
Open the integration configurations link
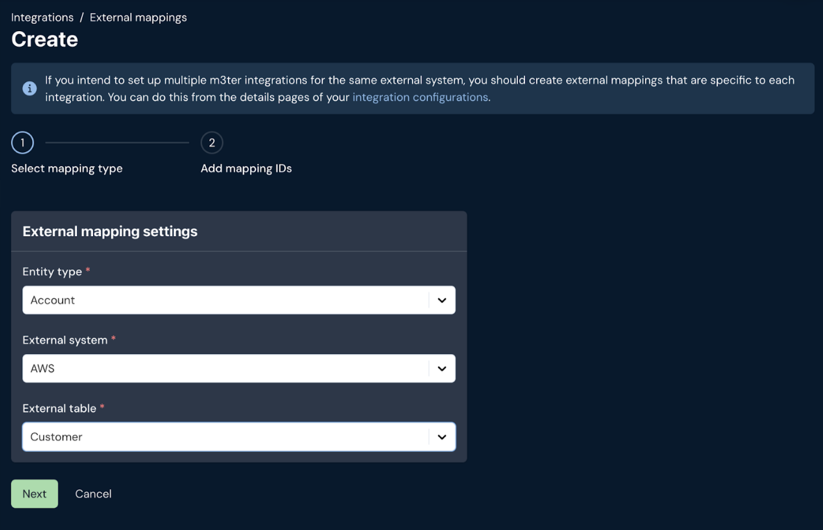tap(420, 97)
